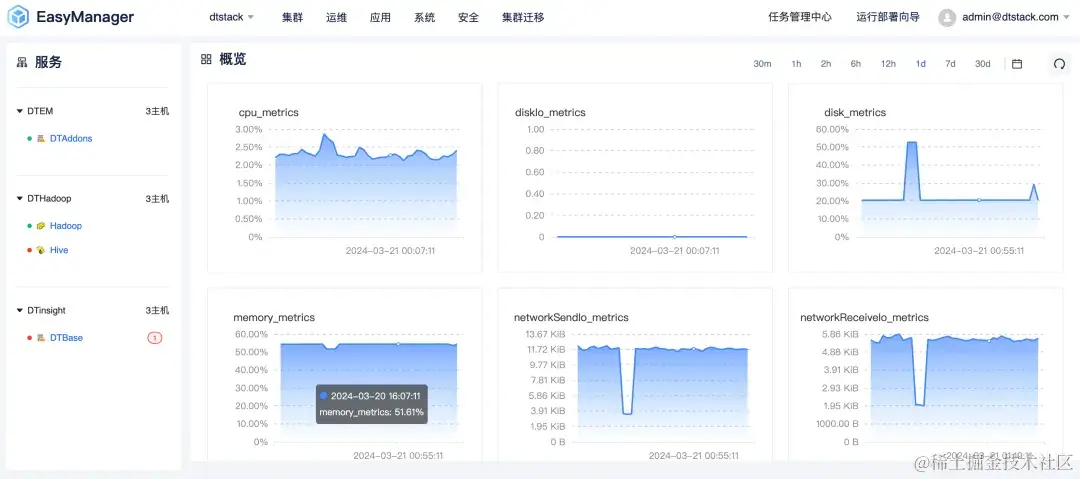1080x479 pixels.
Task: Collapse the DTinsight service group
Action: coord(20,311)
